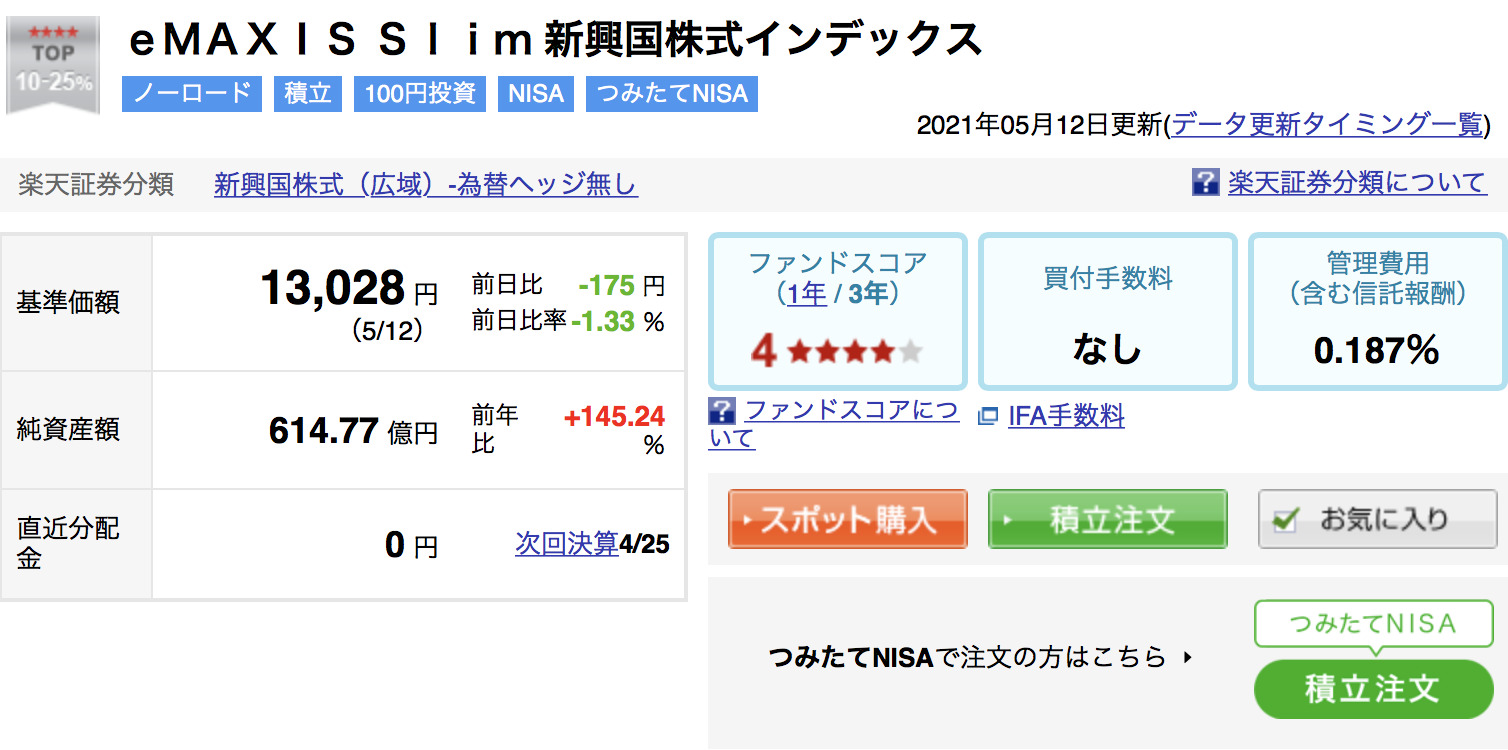Click the TOP 10-25% ranking badge icon
The width and height of the screenshot is (1508, 750).
tap(53, 65)
